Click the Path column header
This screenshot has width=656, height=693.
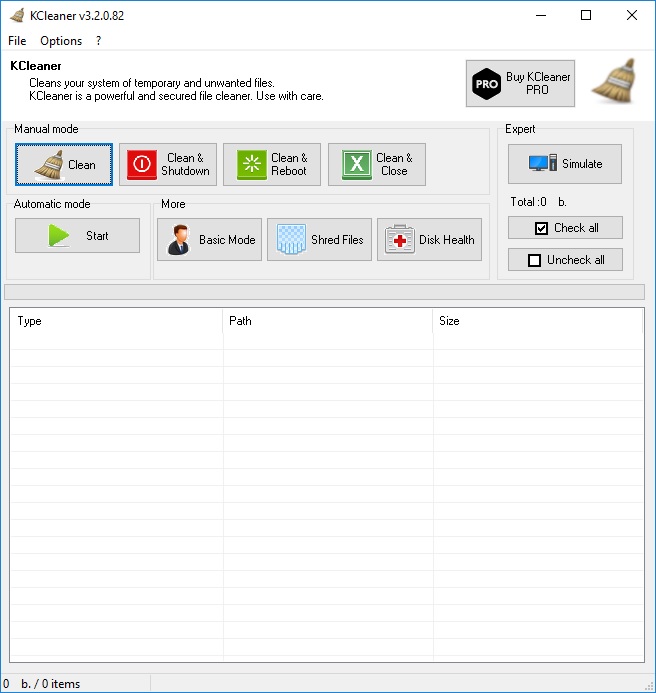pos(328,321)
